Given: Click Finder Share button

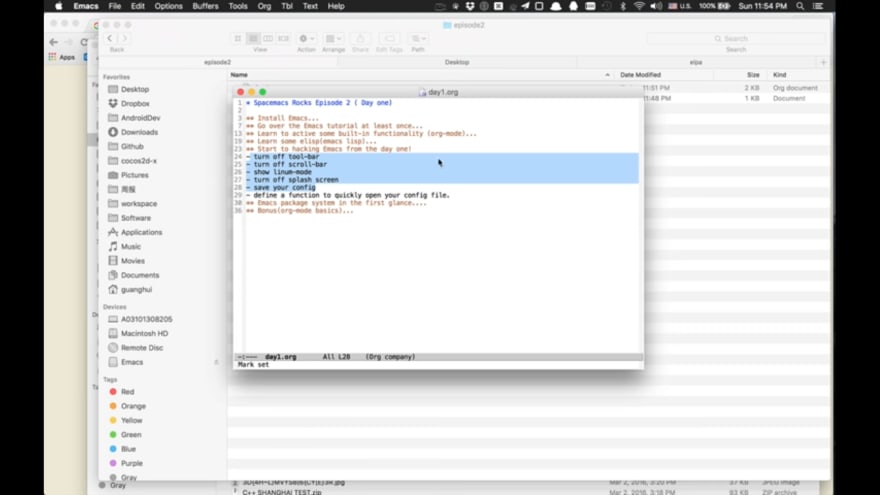Looking at the screenshot, I should pyautogui.click(x=360, y=38).
